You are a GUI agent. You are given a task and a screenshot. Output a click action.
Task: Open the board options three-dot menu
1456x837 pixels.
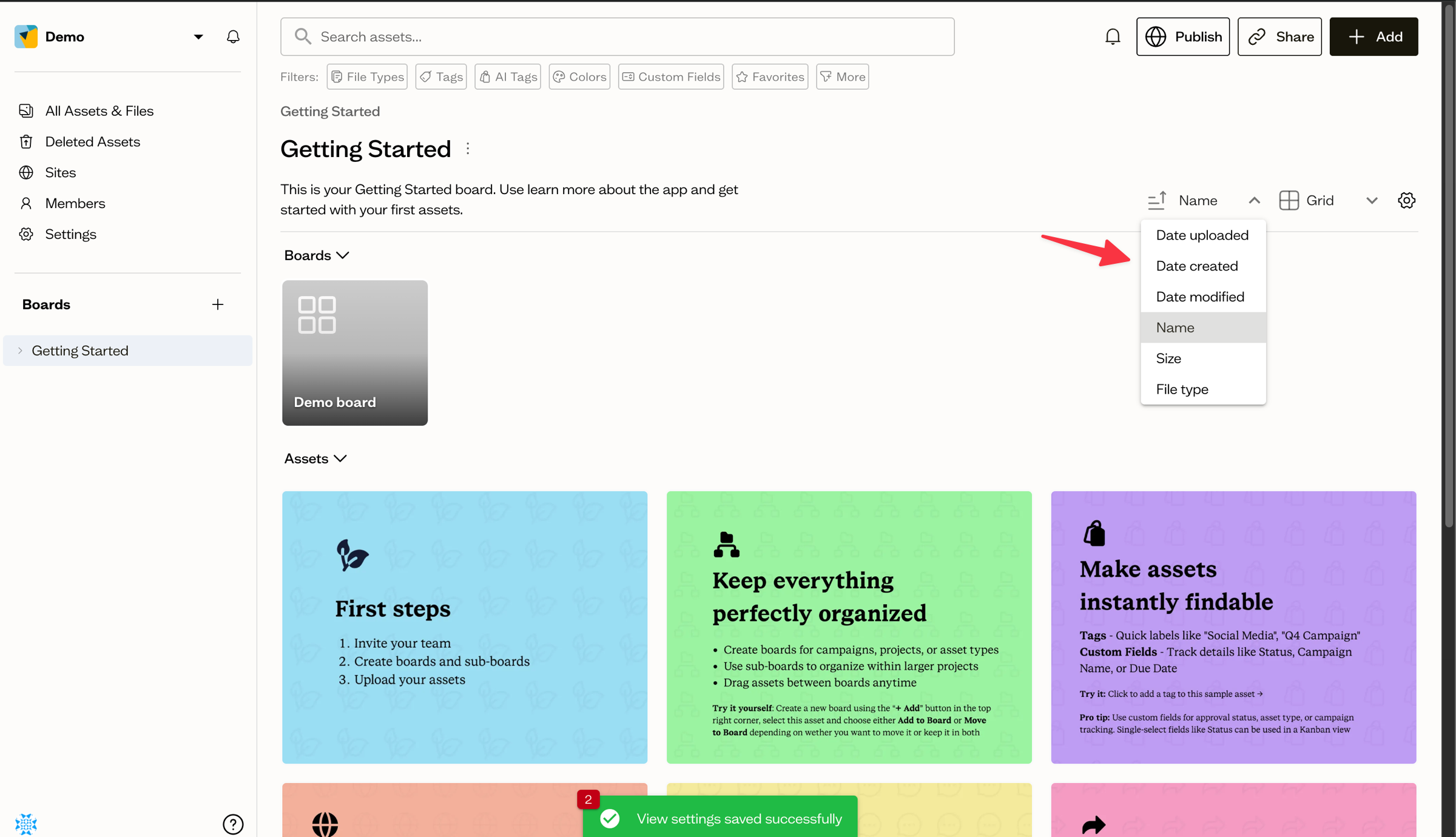click(x=468, y=149)
